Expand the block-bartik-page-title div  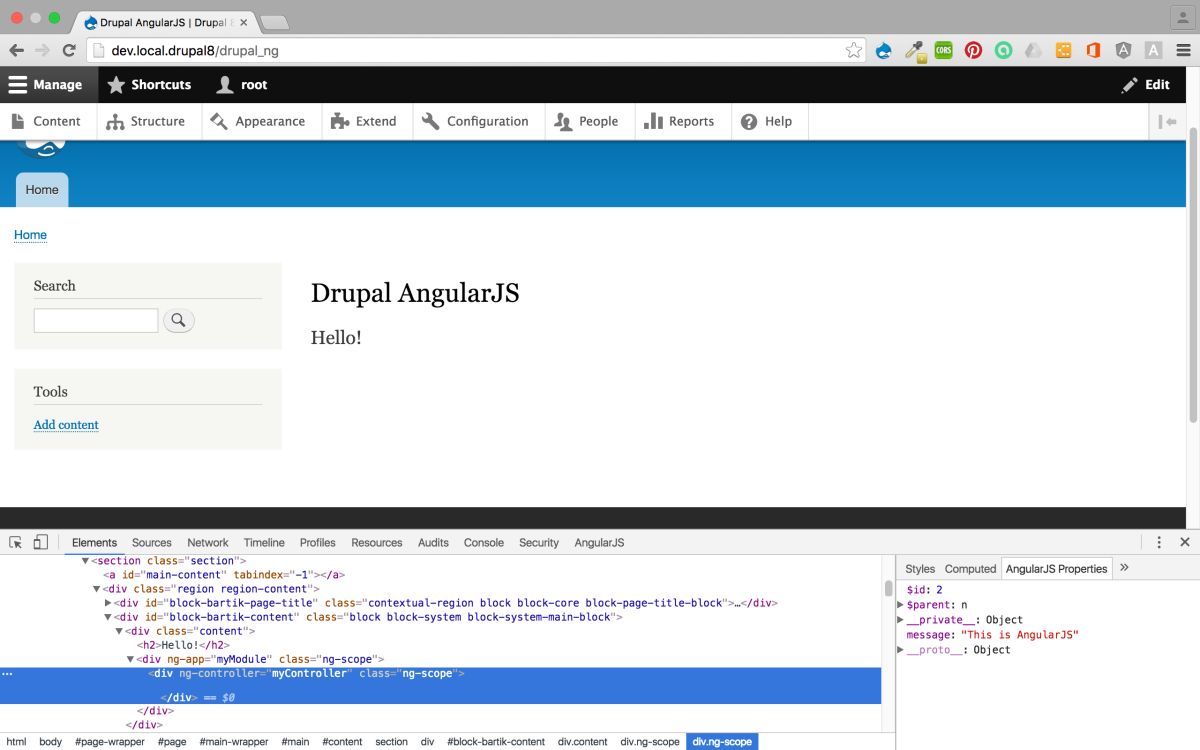[108, 603]
